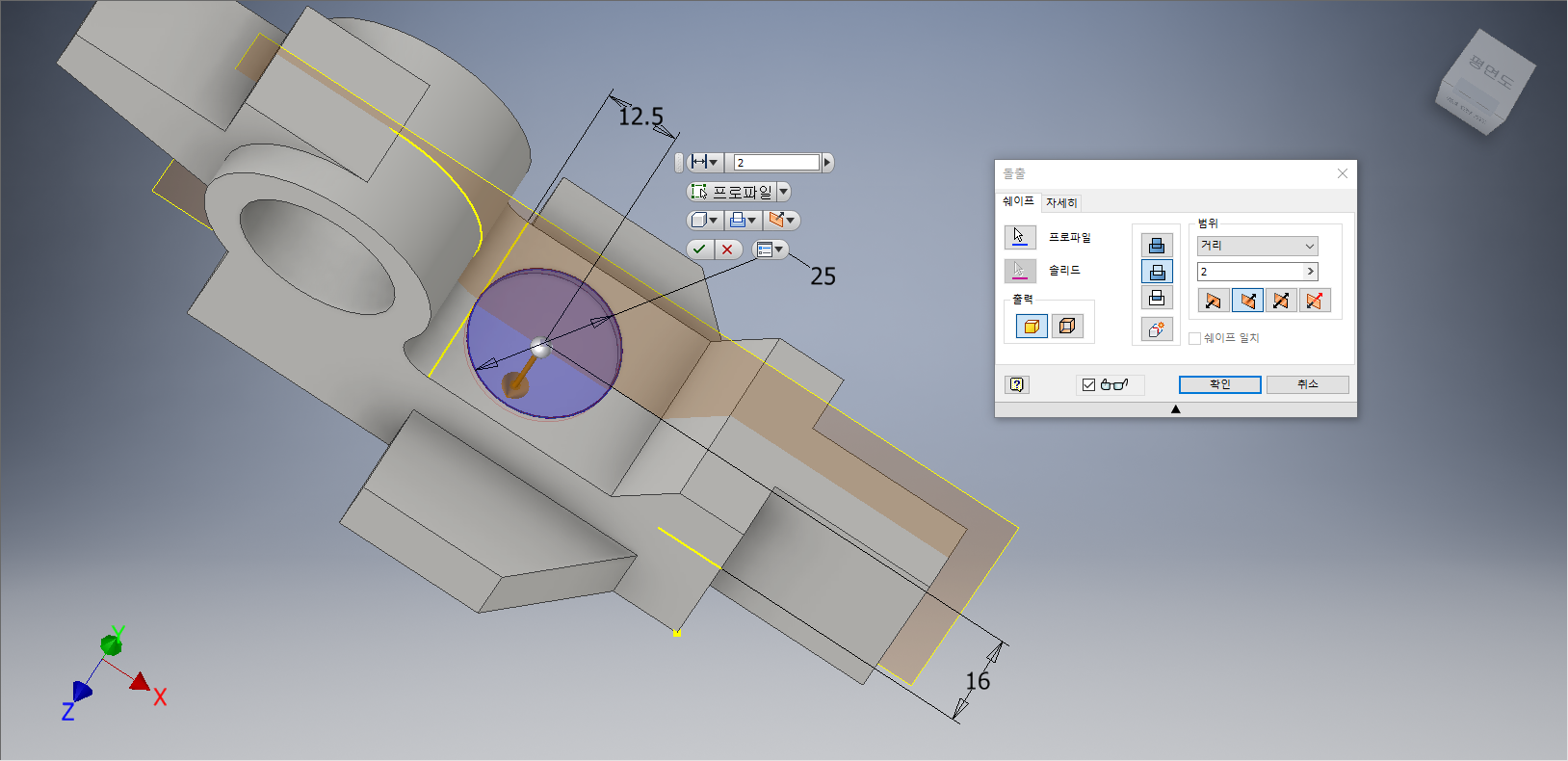This screenshot has width=1568, height=761.
Task: Click the Solid selection arrow button in dialog
Action: [x=1020, y=271]
